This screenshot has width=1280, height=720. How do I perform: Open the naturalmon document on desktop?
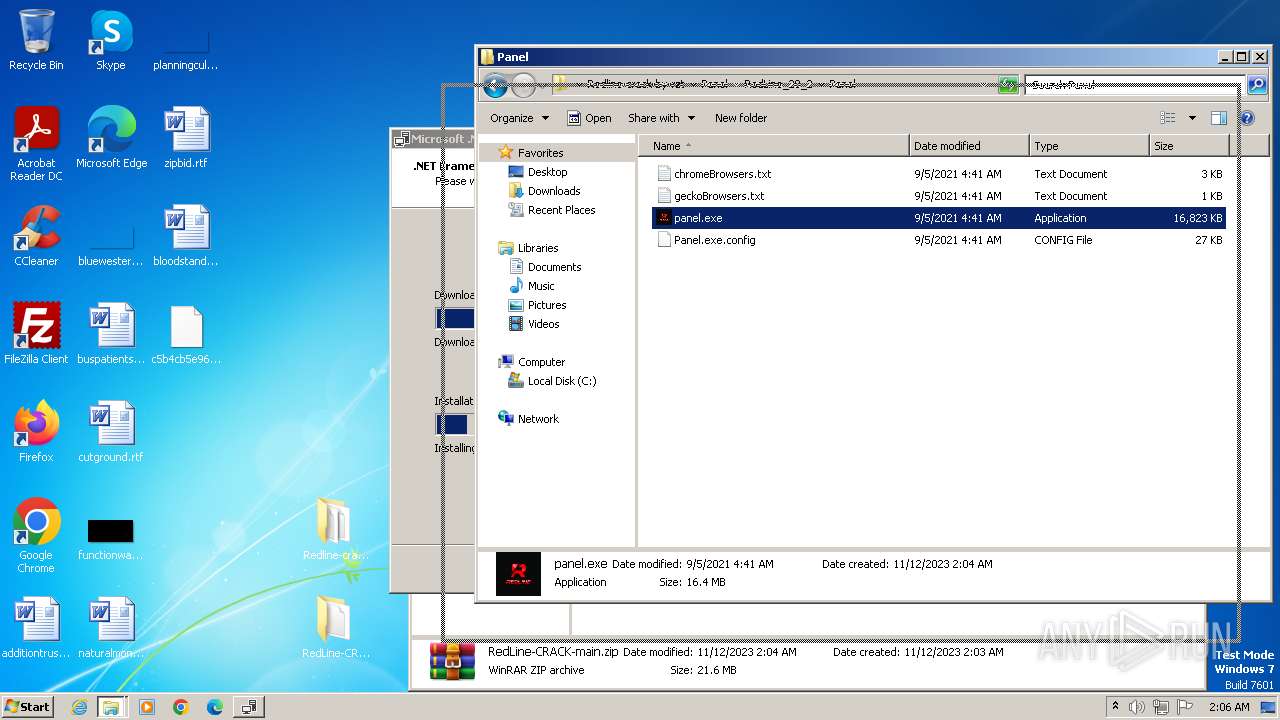[111, 628]
